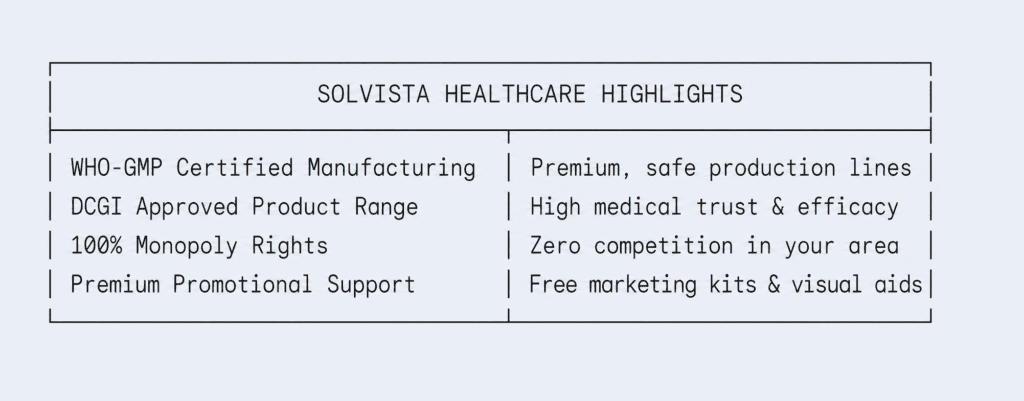Screen dimensions: 1024x401
Task: Click the word WHO-GMP in first row
Action: tap(116, 168)
